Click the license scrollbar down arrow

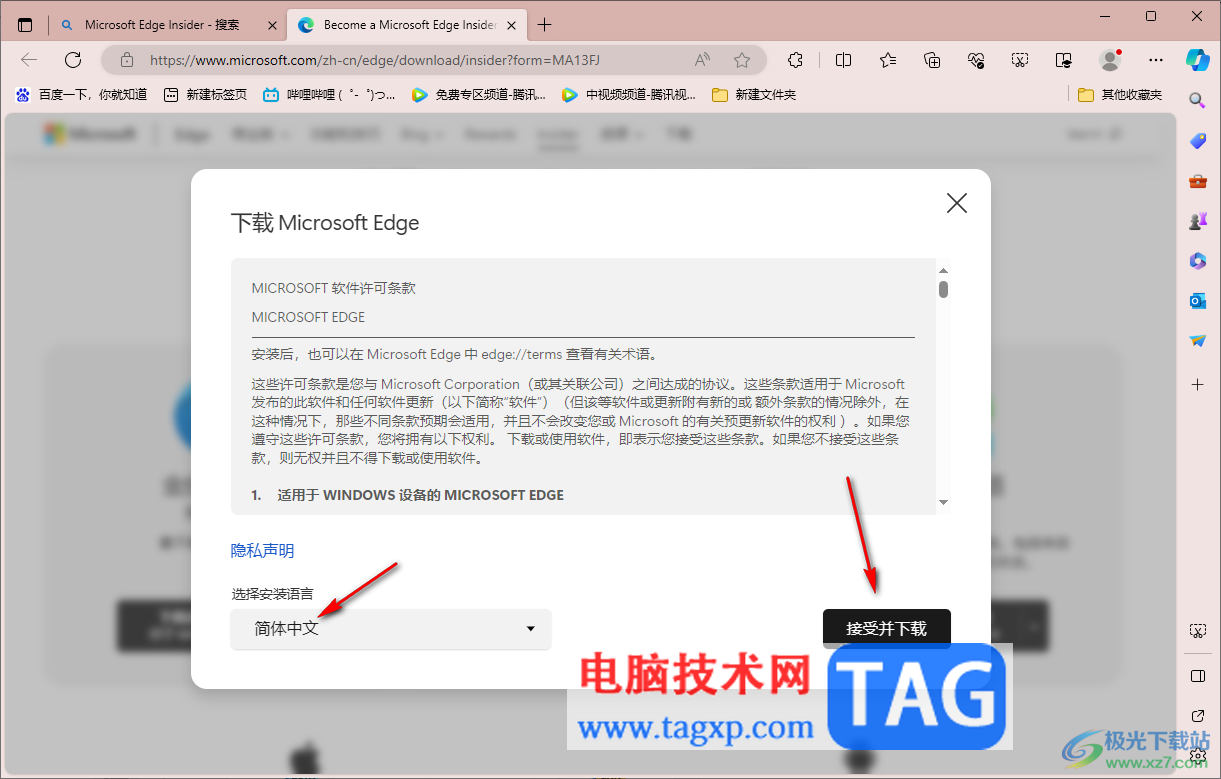click(x=943, y=502)
